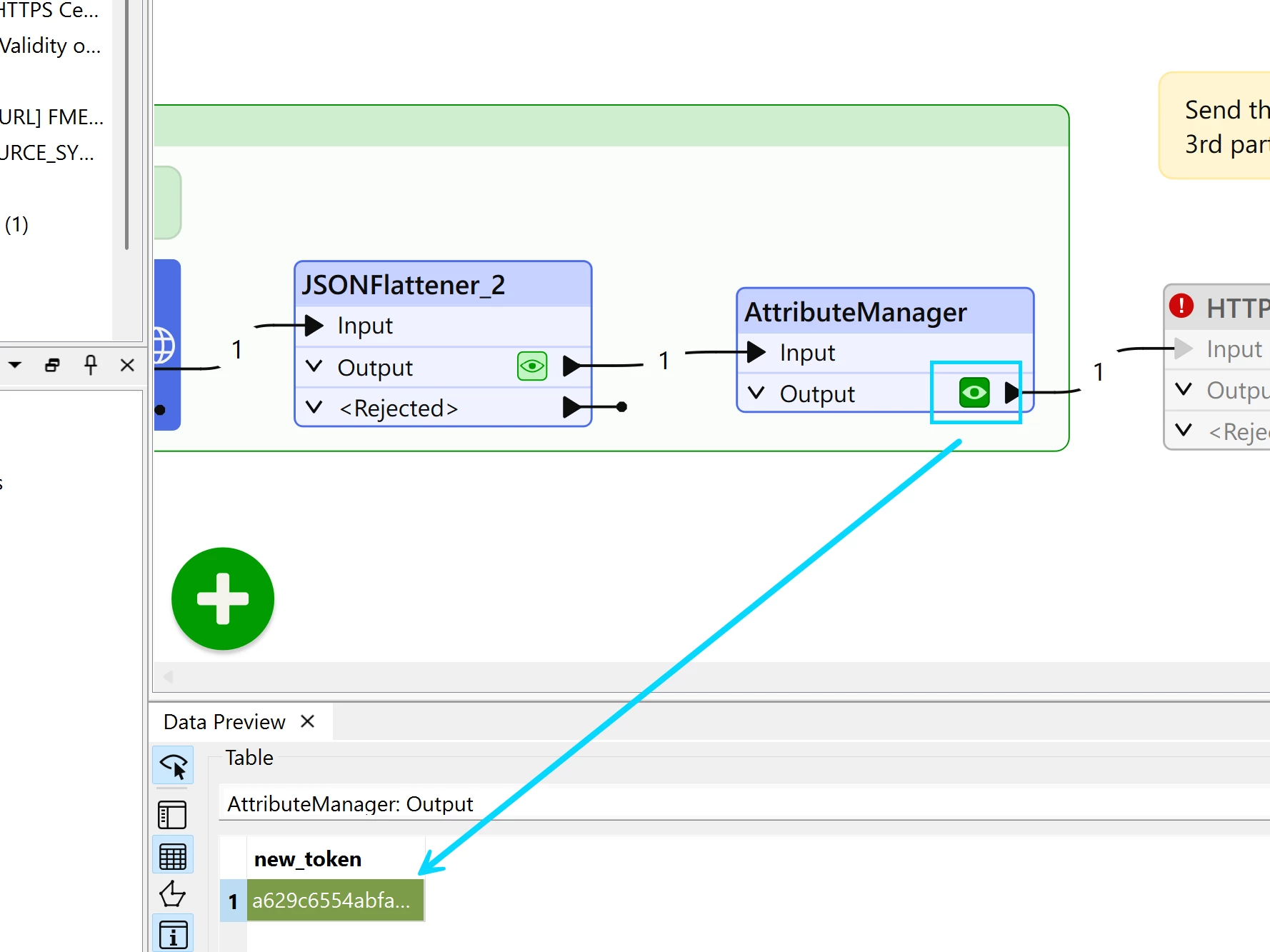1270x952 pixels.
Task: Close the Data Preview tab
Action: click(x=308, y=721)
